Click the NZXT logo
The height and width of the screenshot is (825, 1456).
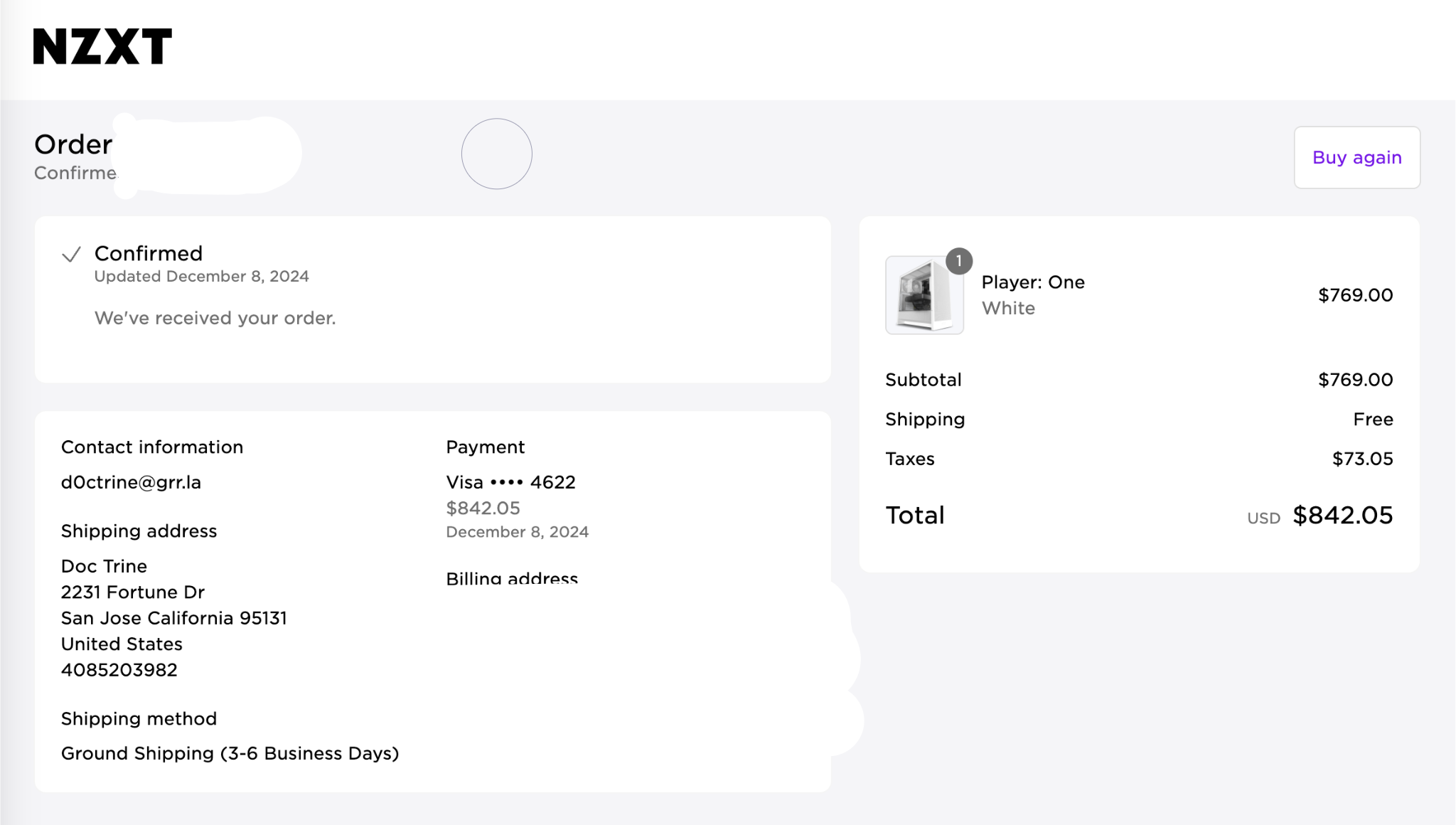point(102,47)
